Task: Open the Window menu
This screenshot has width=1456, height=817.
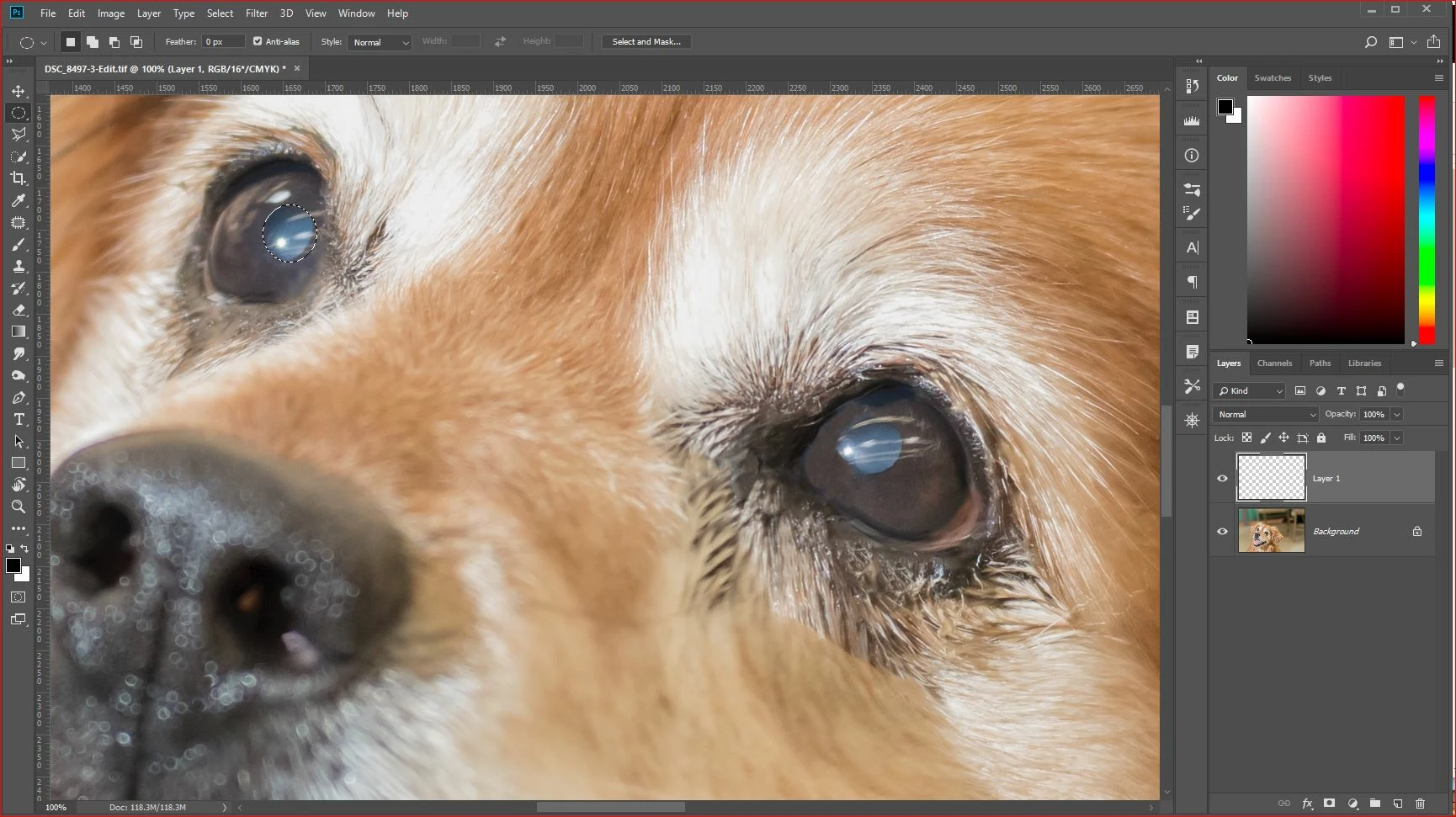Action: pos(357,13)
